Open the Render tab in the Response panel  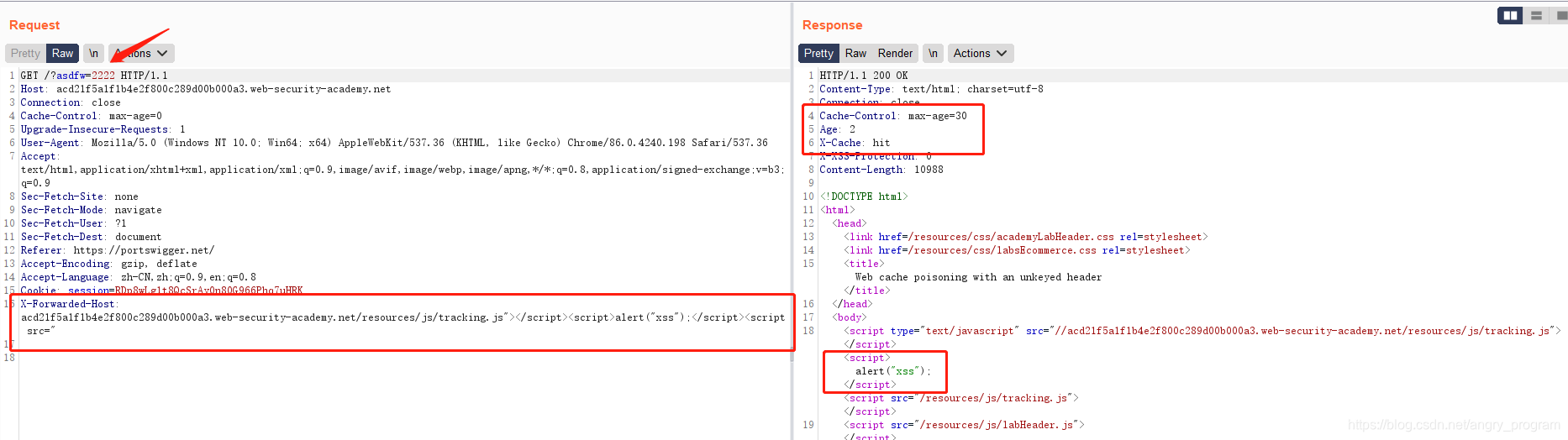[895, 53]
